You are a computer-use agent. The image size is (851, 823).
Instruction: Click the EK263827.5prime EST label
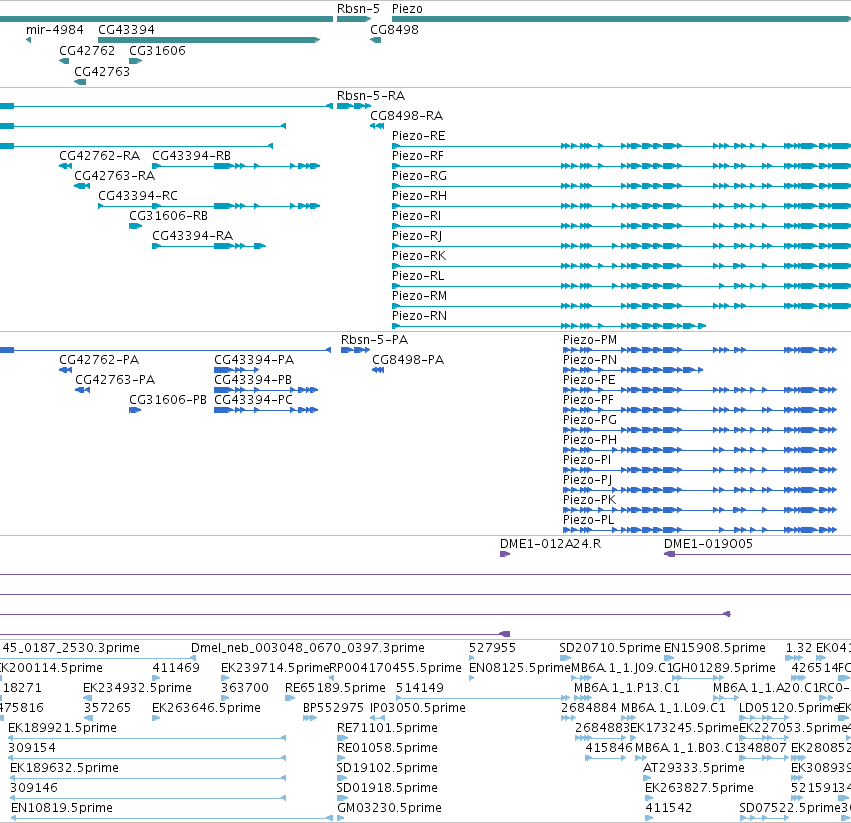[x=700, y=788]
